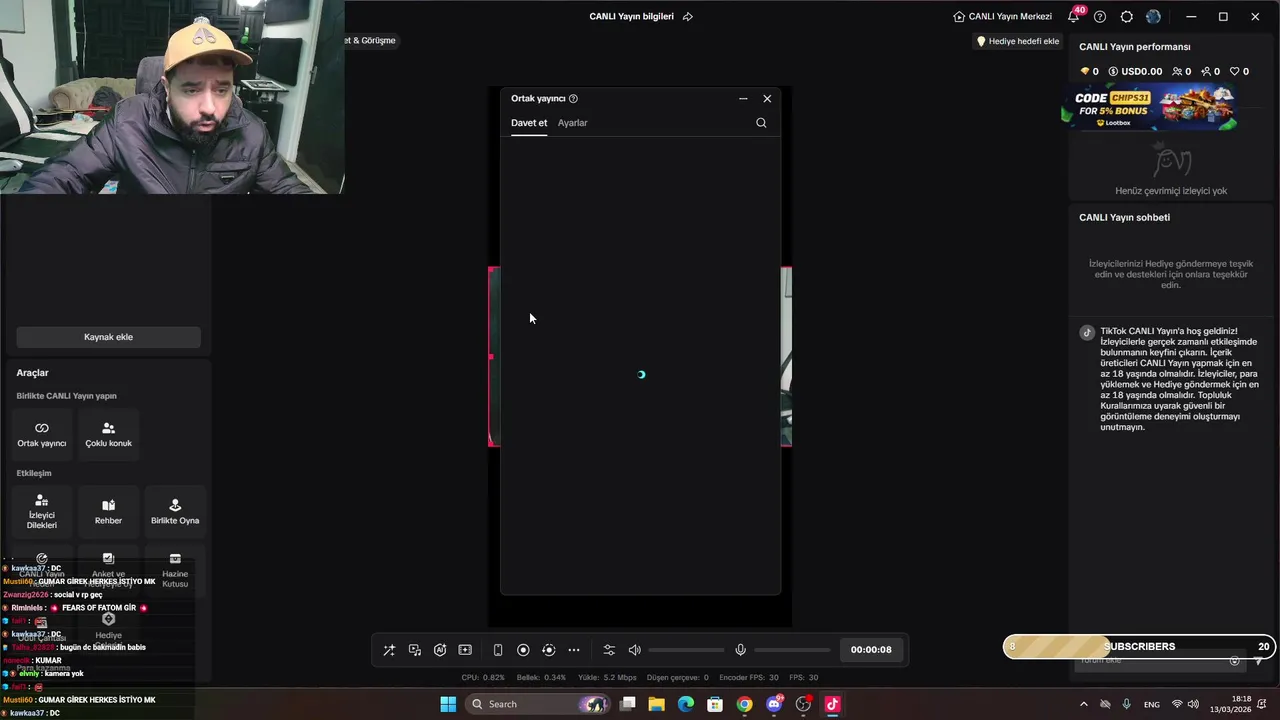Close the Ortak yayıncı dialog
1280x720 pixels.
(767, 98)
